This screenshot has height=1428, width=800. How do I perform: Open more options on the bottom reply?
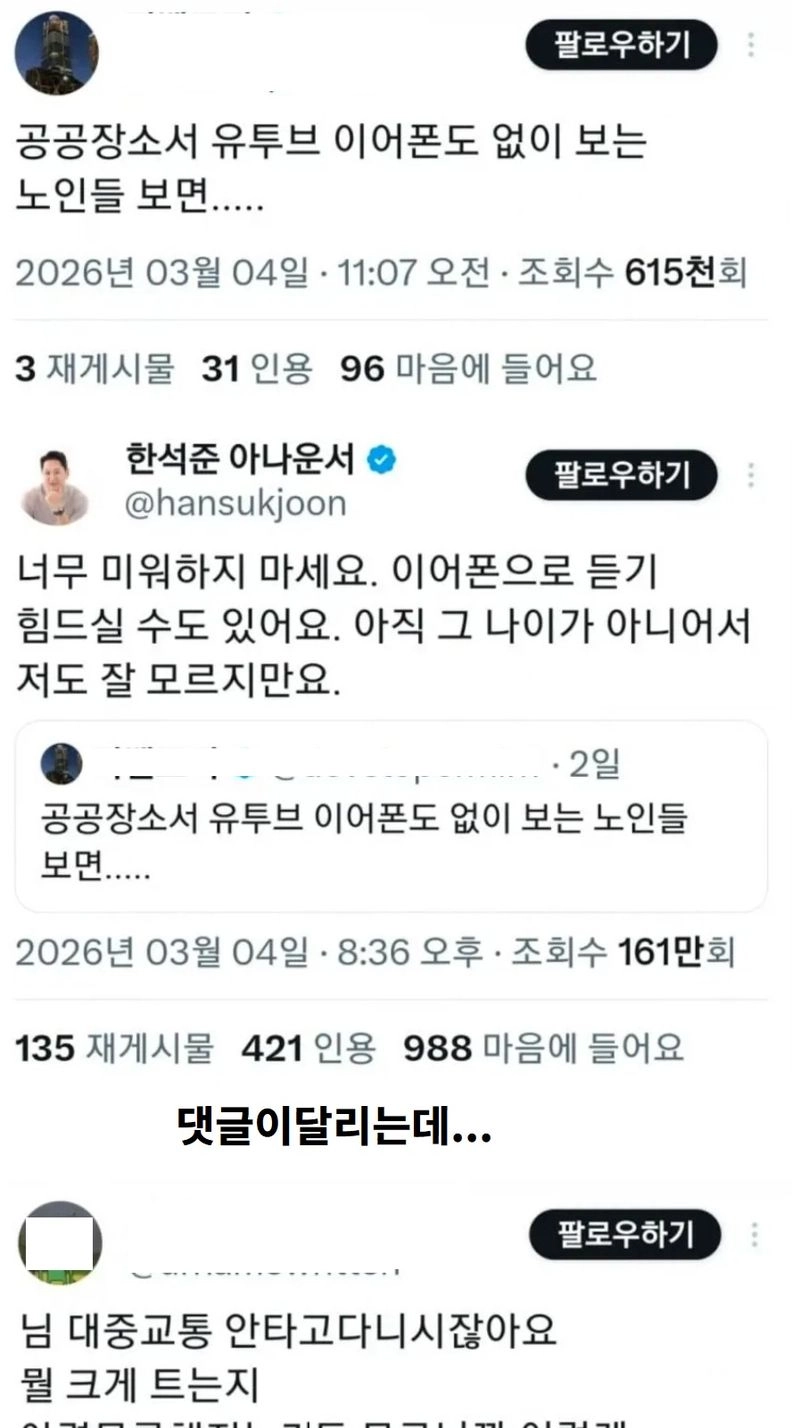752,1235
